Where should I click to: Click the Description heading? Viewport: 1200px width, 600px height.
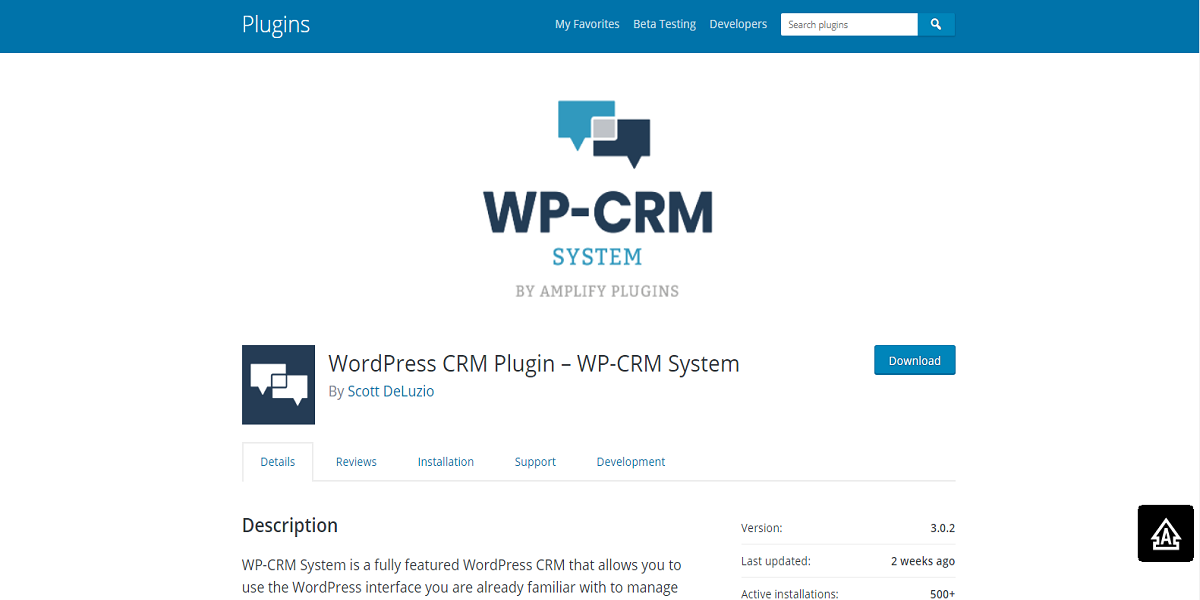[290, 525]
